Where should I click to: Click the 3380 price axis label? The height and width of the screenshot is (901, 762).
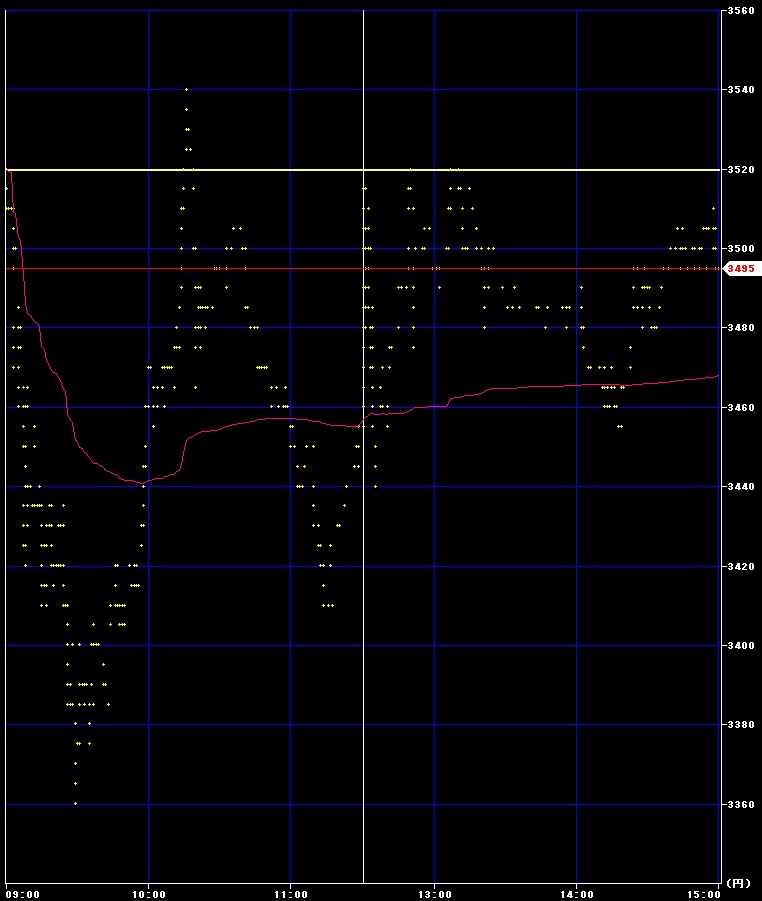point(741,725)
